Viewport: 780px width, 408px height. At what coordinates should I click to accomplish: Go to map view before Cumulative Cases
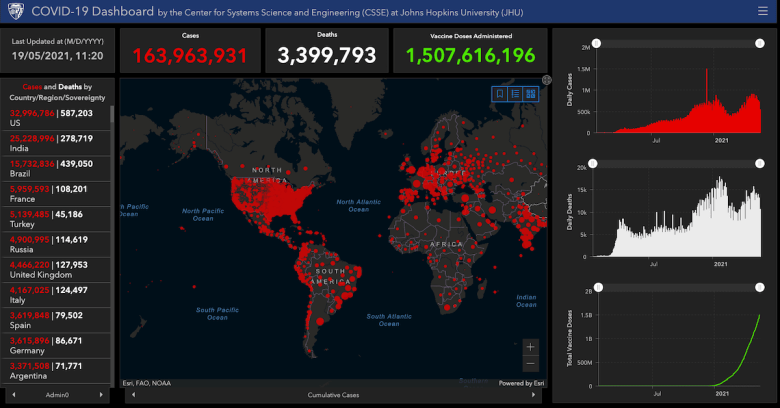tap(133, 395)
